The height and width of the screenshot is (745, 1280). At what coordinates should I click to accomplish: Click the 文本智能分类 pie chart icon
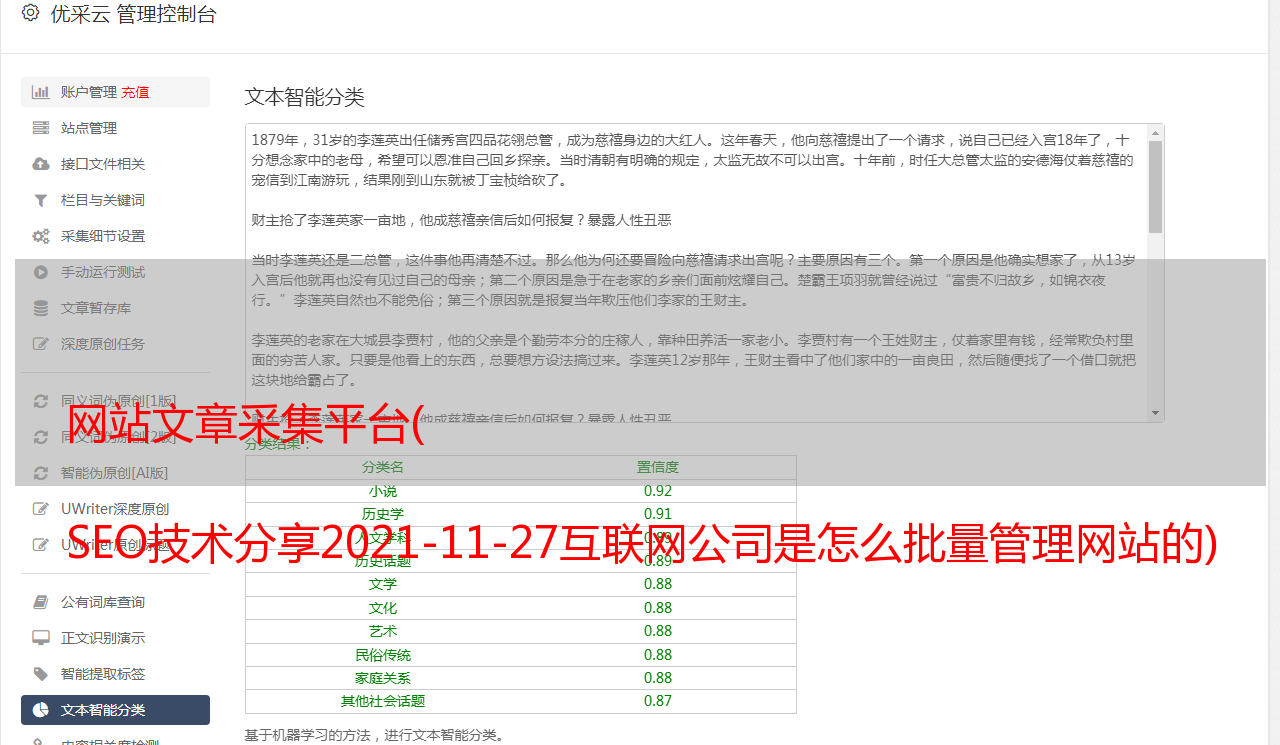click(41, 710)
